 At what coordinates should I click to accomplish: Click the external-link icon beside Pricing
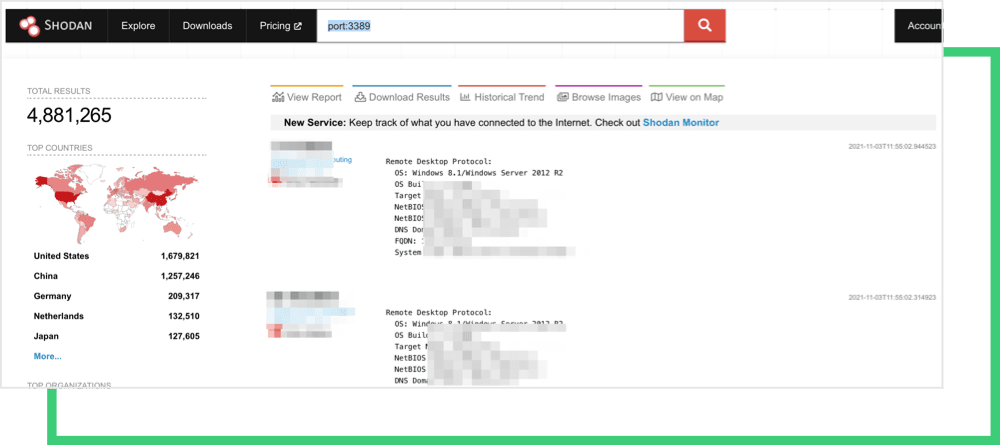(x=298, y=26)
